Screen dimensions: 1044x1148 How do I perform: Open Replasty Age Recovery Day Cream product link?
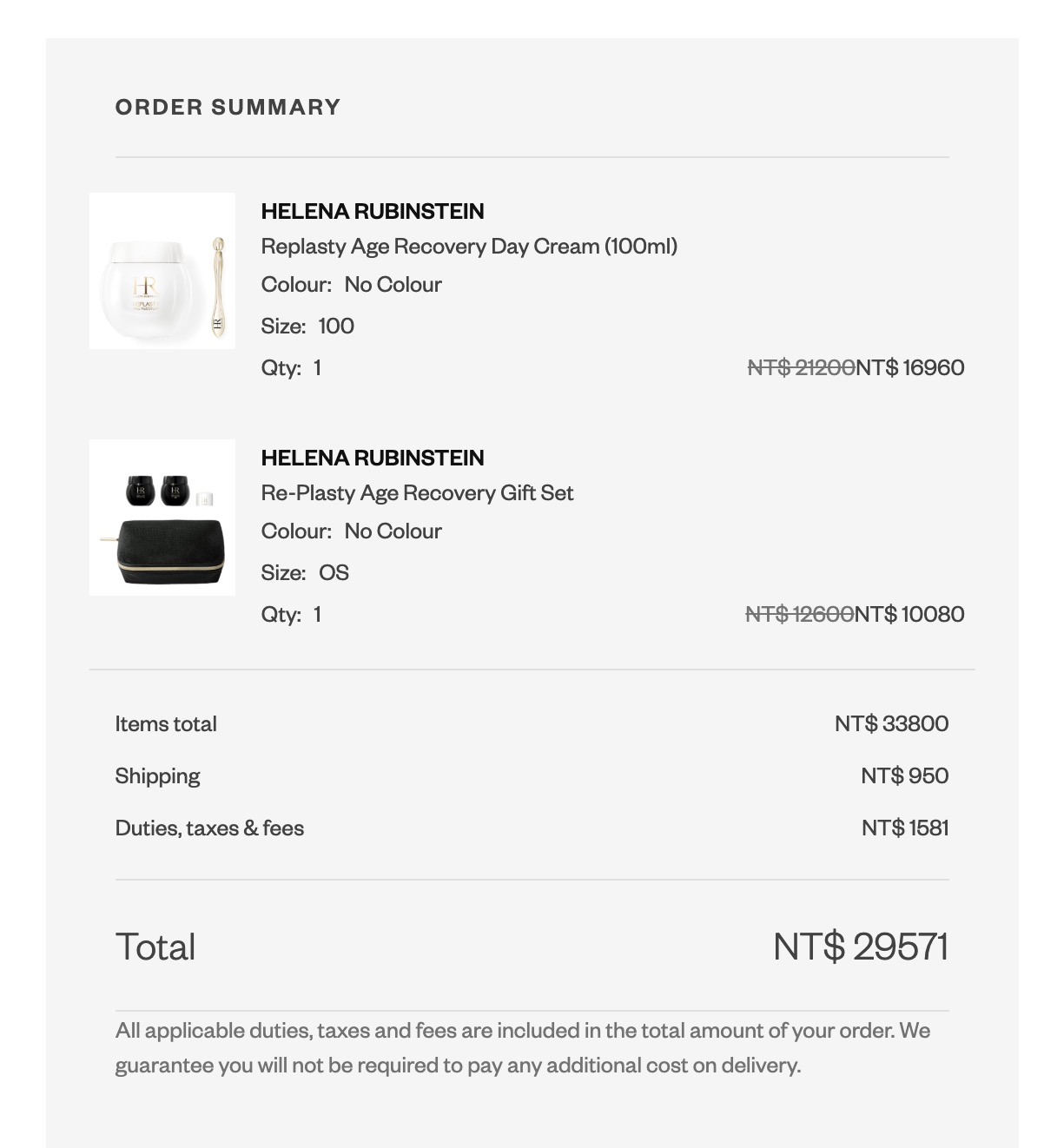469,247
